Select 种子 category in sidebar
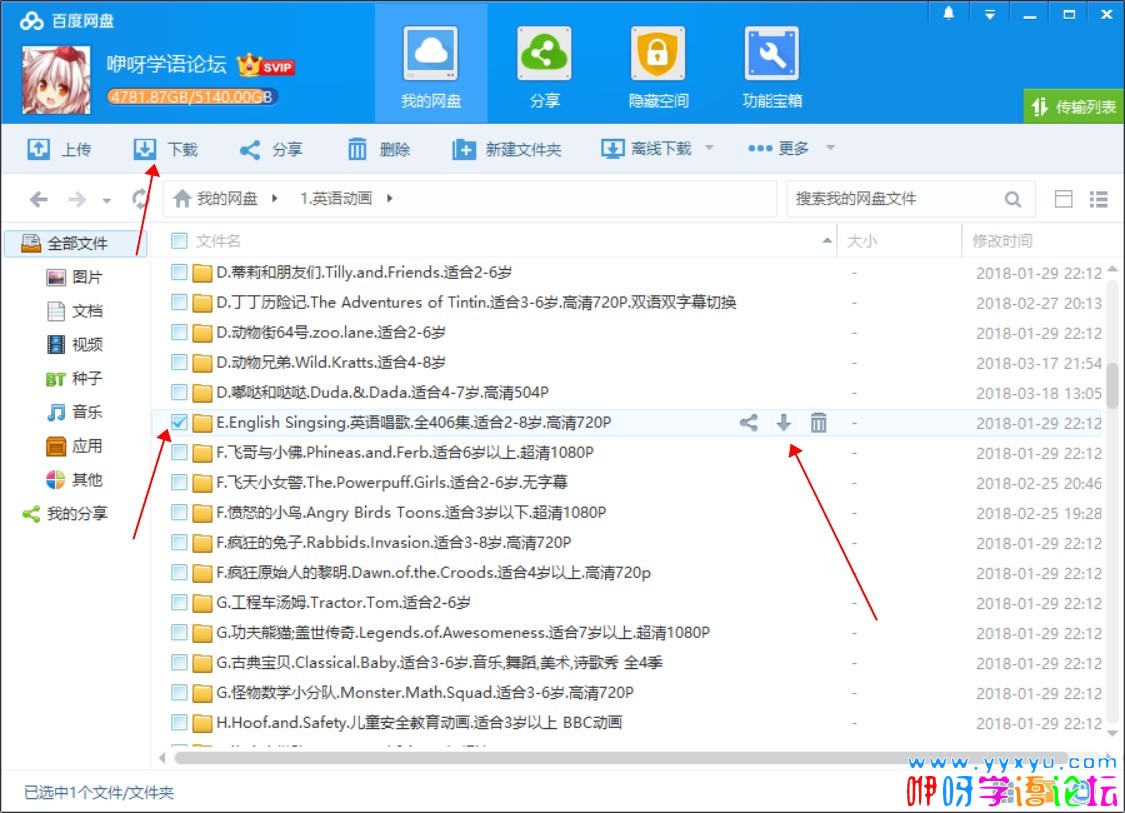Screen dimensions: 1125x813 point(75,378)
